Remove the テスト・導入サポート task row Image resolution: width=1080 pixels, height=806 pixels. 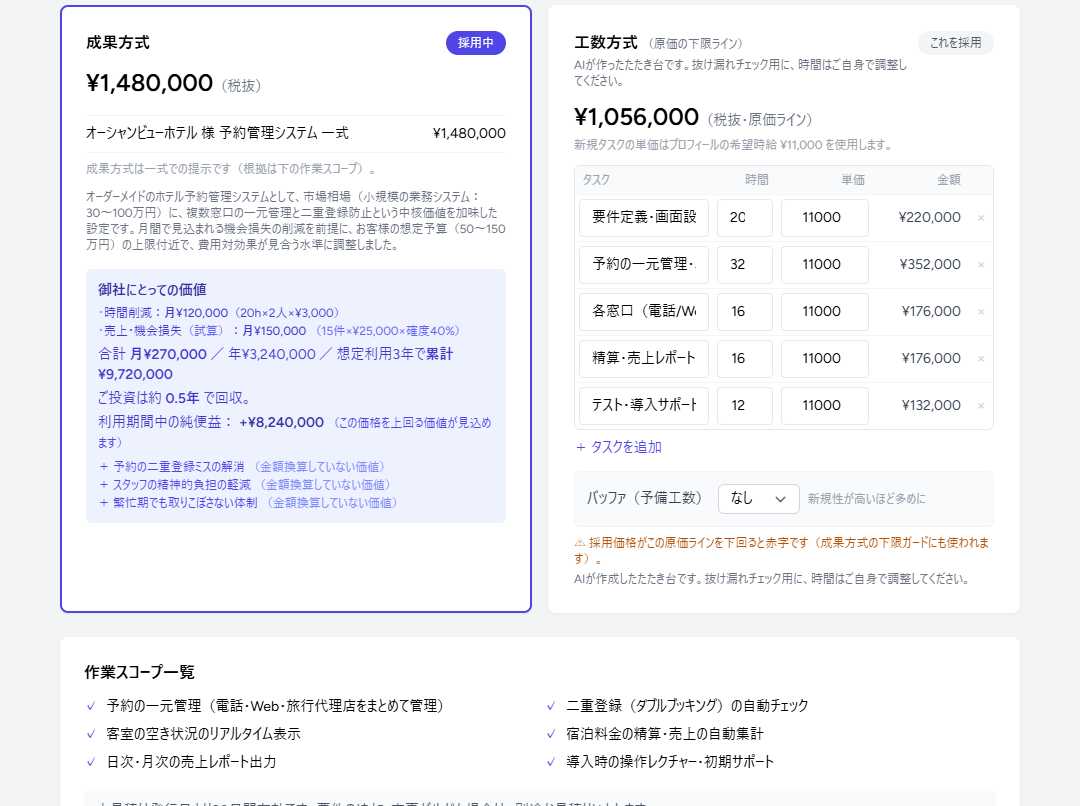[981, 406]
